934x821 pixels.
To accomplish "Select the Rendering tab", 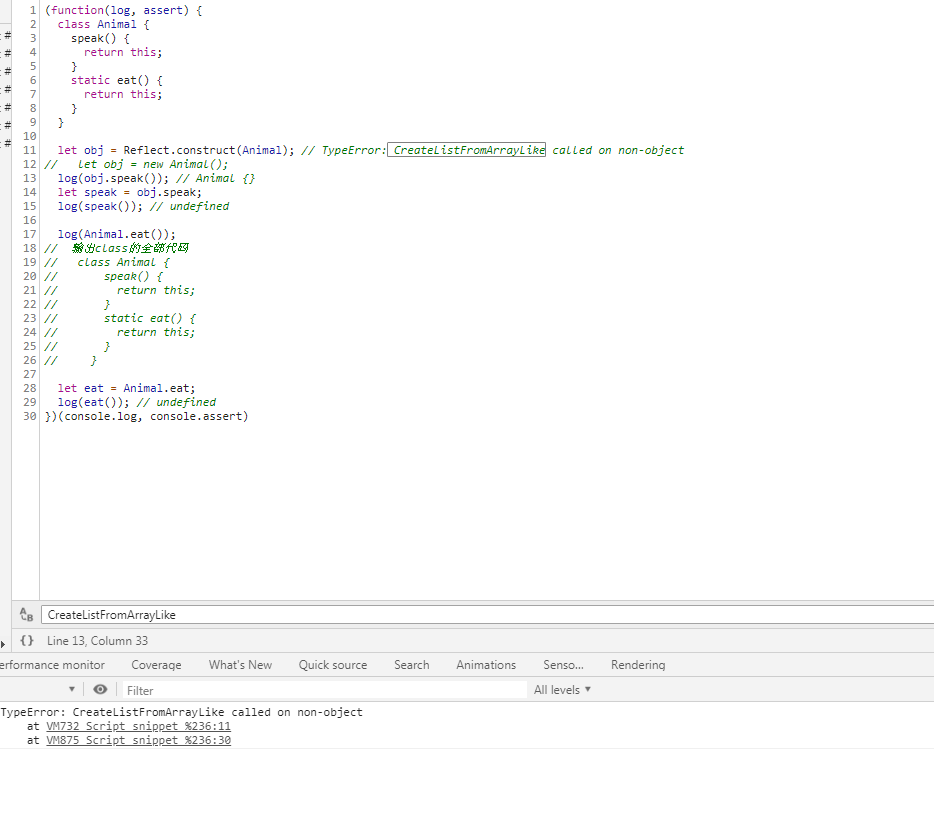I will [638, 665].
